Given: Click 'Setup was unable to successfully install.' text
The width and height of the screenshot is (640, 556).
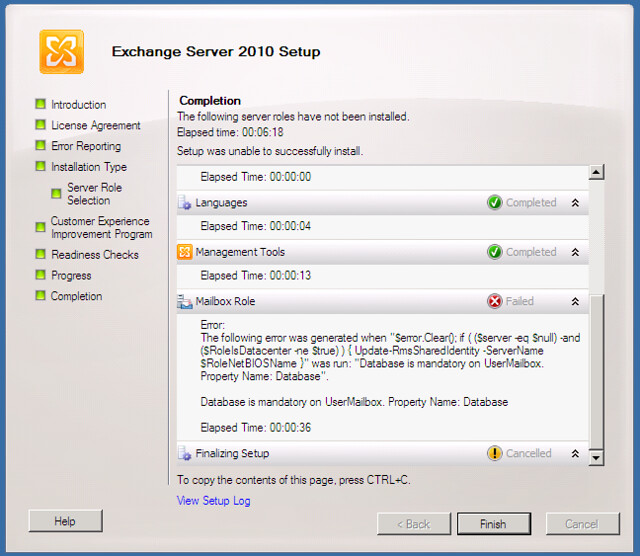Looking at the screenshot, I should click(x=270, y=151).
